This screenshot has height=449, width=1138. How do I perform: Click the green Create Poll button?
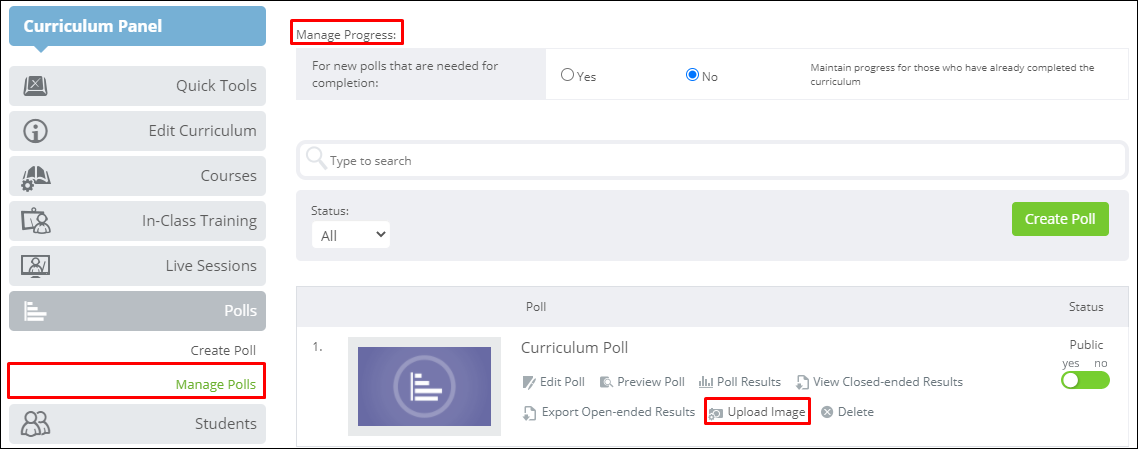pos(1060,219)
